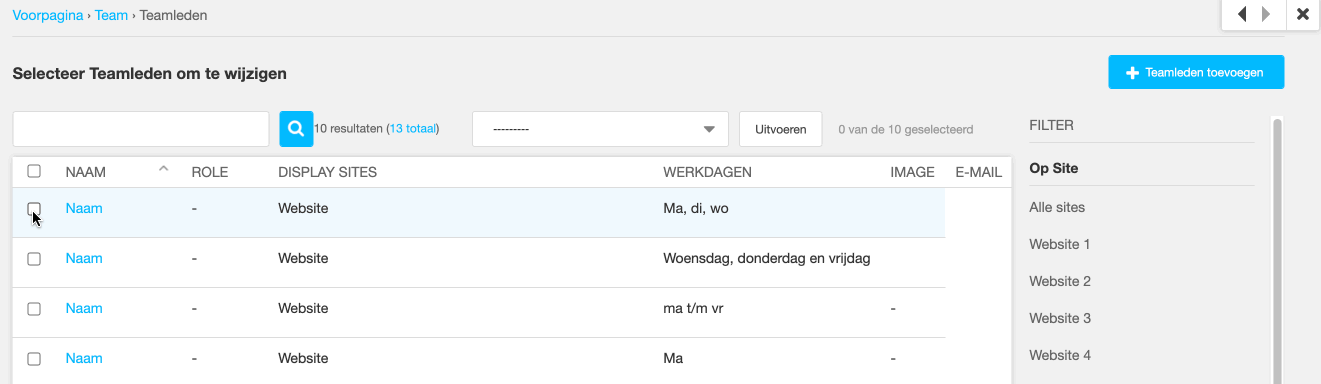Open Naam link in ma t/m vr row
This screenshot has height=384, width=1321.
(x=84, y=308)
